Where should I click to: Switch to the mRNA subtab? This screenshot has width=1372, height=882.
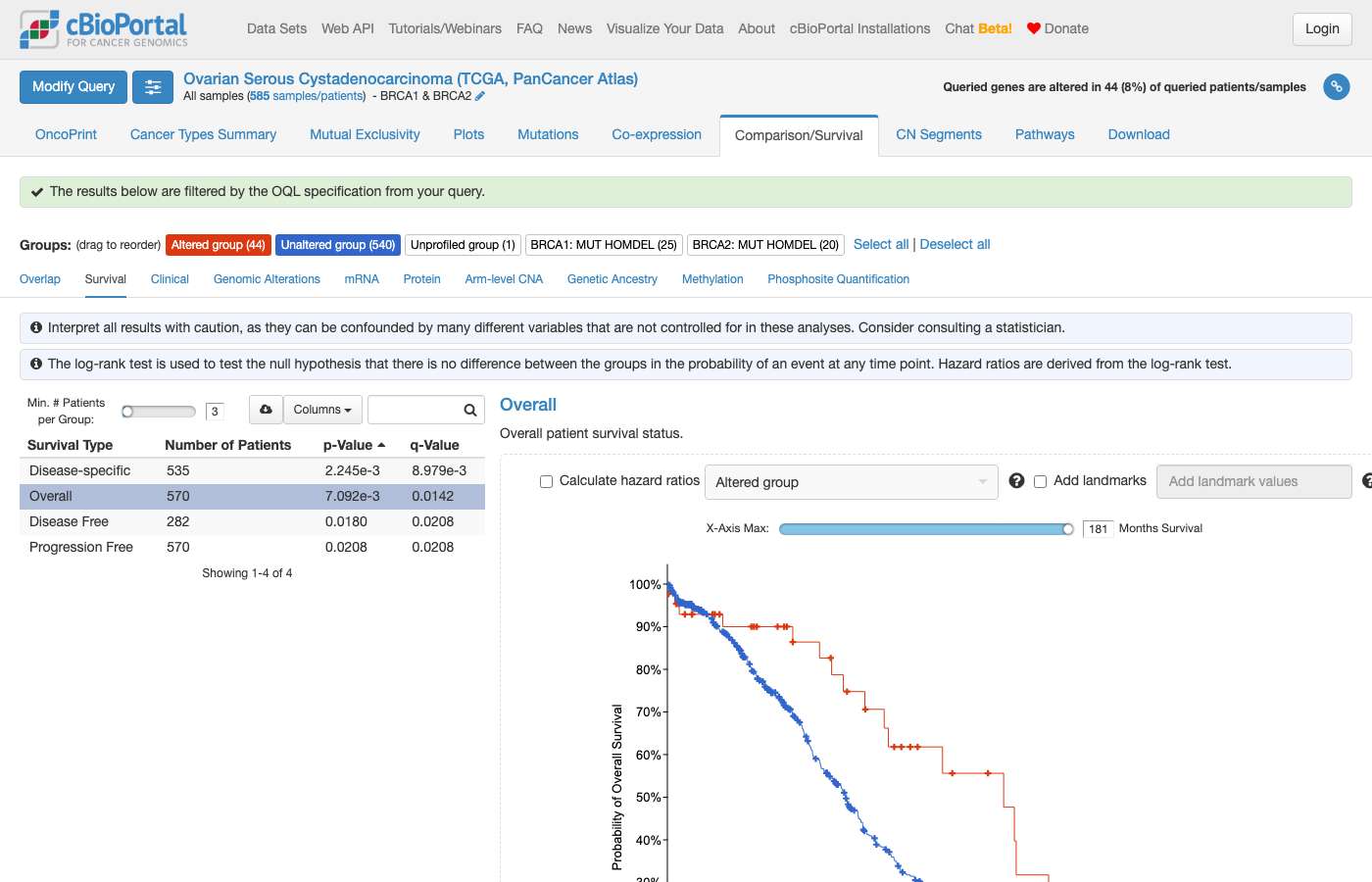(x=362, y=279)
